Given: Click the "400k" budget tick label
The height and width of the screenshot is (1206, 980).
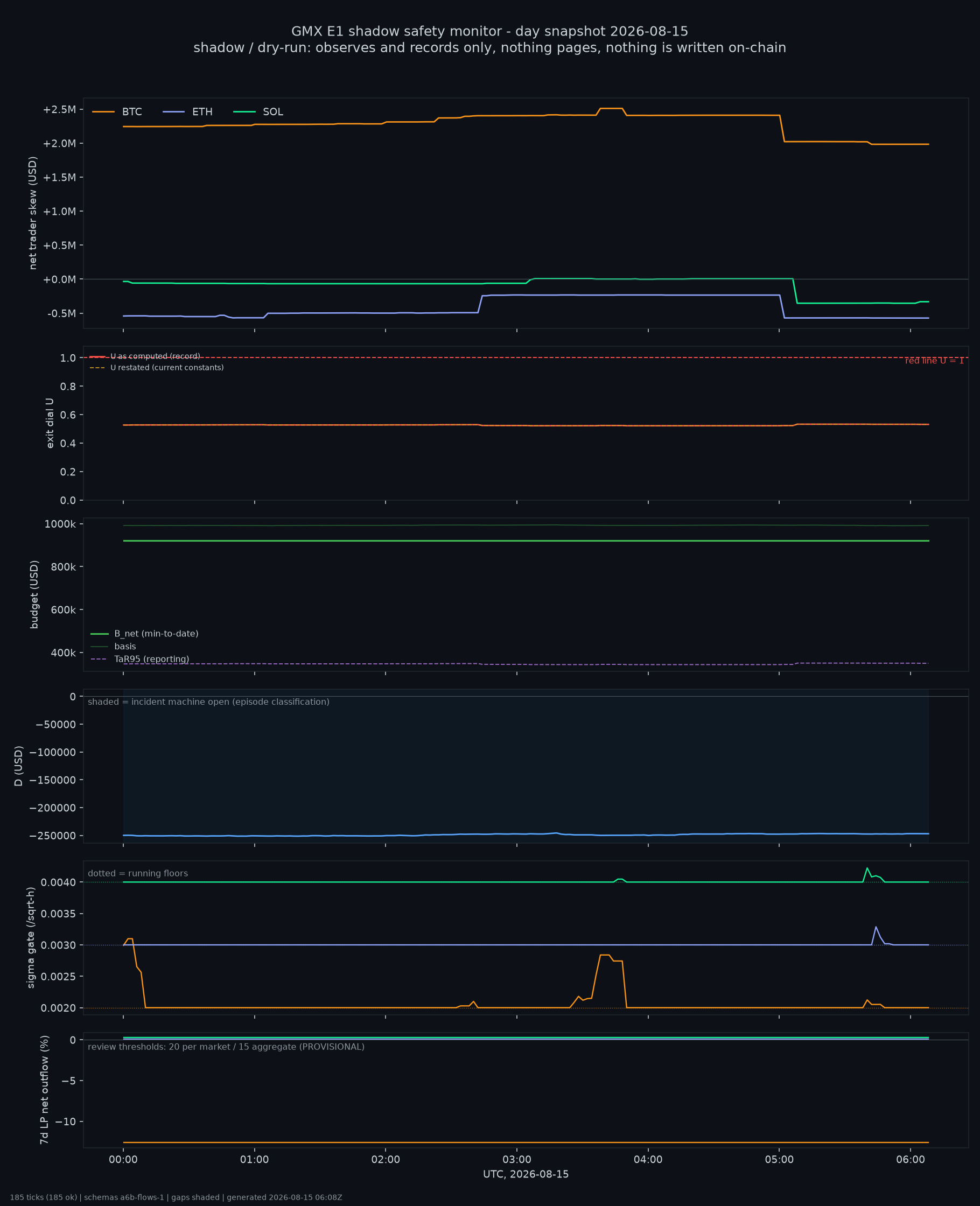Looking at the screenshot, I should pos(63,653).
